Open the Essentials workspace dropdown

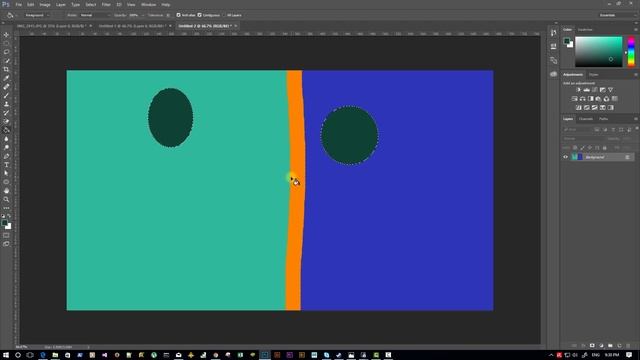(617, 15)
